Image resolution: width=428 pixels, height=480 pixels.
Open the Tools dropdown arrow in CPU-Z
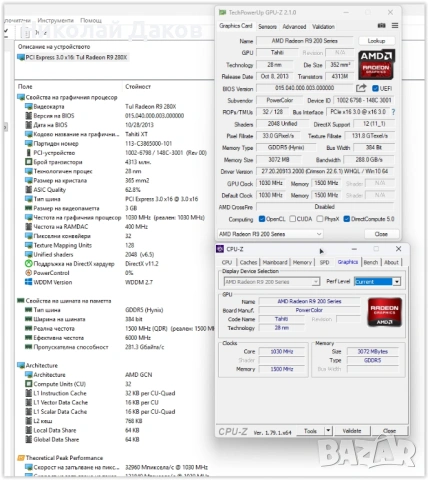[x=328, y=431]
